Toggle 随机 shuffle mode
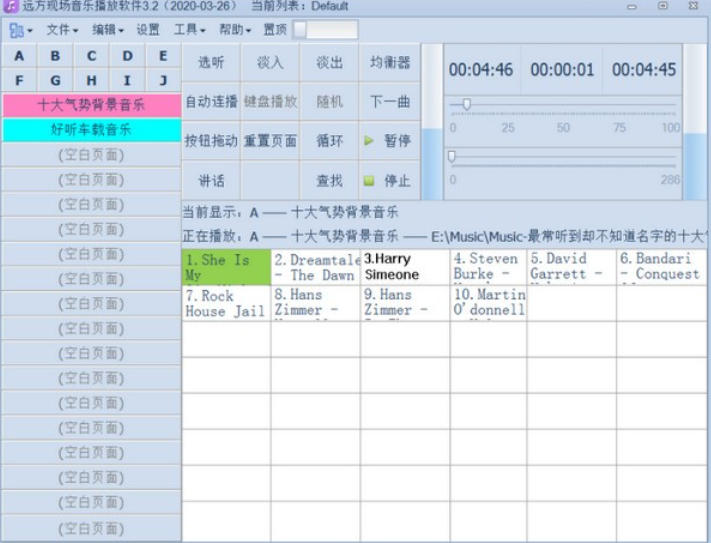This screenshot has height=543, width=711. [x=329, y=102]
